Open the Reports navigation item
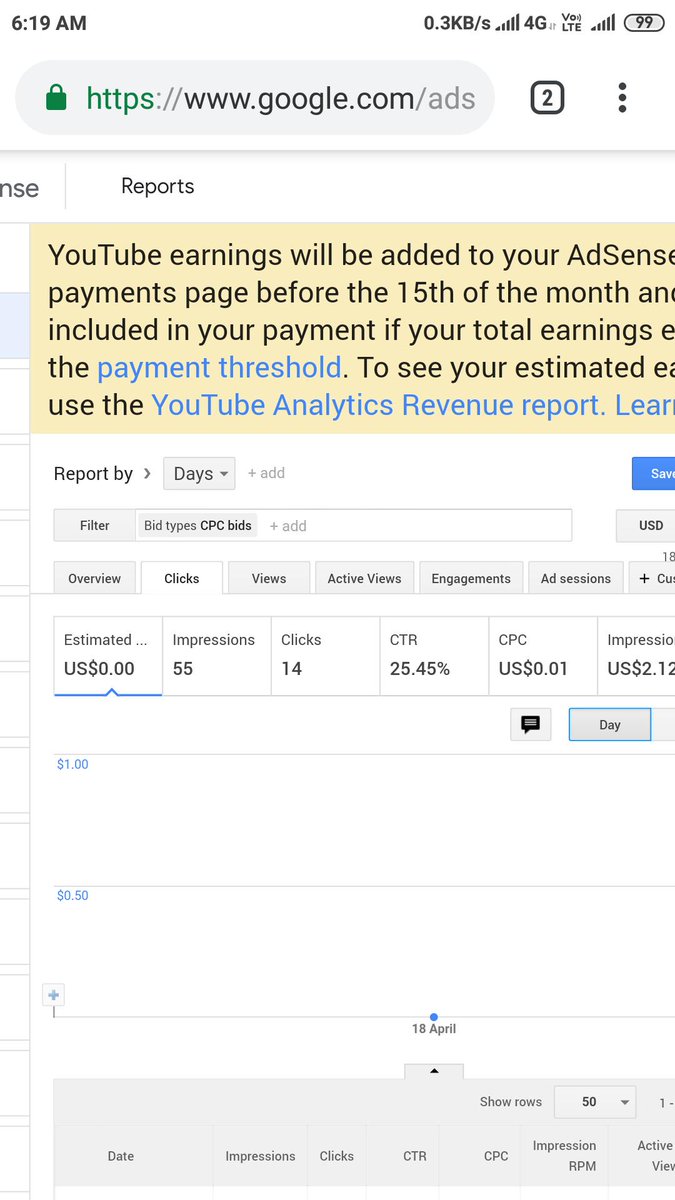The width and height of the screenshot is (675, 1200). [x=158, y=186]
